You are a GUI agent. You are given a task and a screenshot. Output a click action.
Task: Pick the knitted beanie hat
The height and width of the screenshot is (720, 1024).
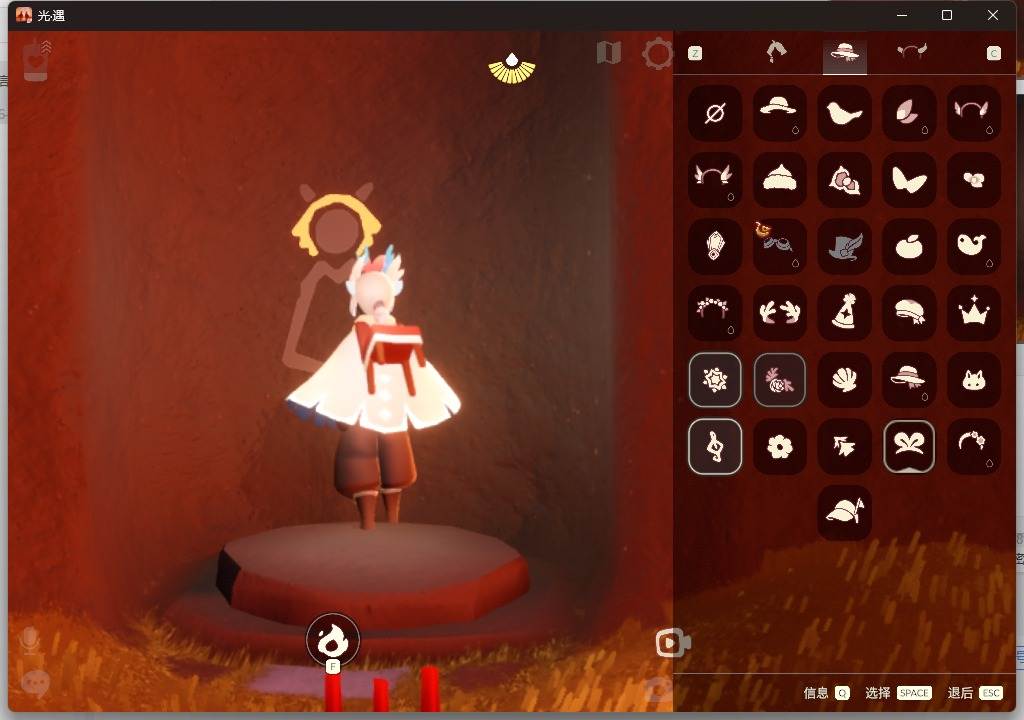pos(779,180)
